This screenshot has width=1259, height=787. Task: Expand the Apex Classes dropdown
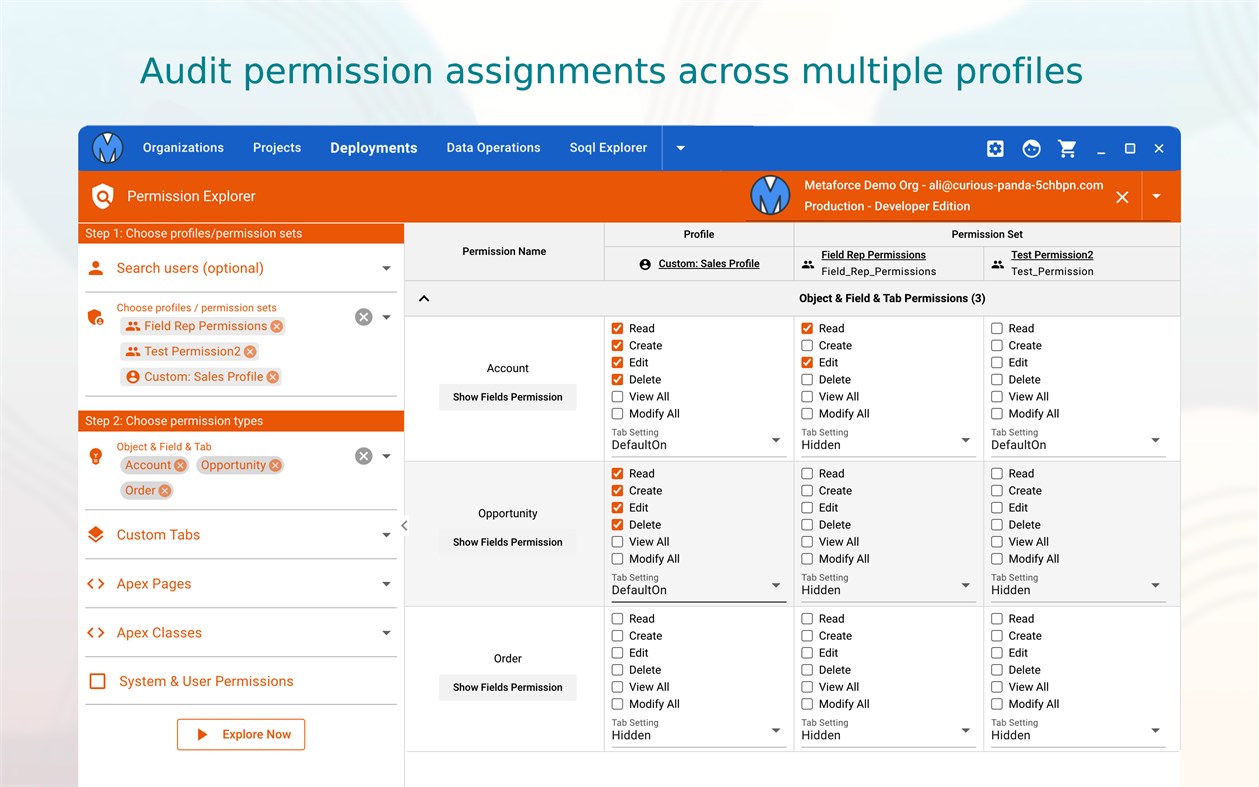pyautogui.click(x=386, y=633)
